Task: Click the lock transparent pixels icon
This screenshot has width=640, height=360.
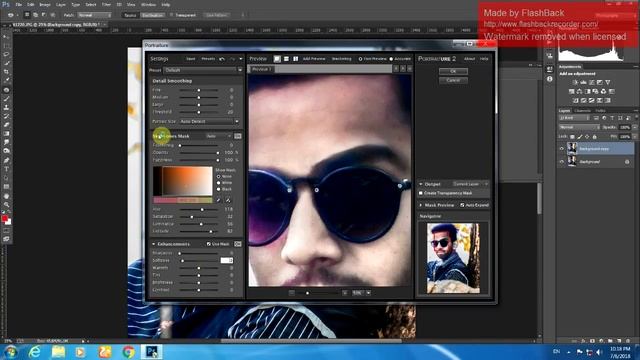Action: pos(572,137)
